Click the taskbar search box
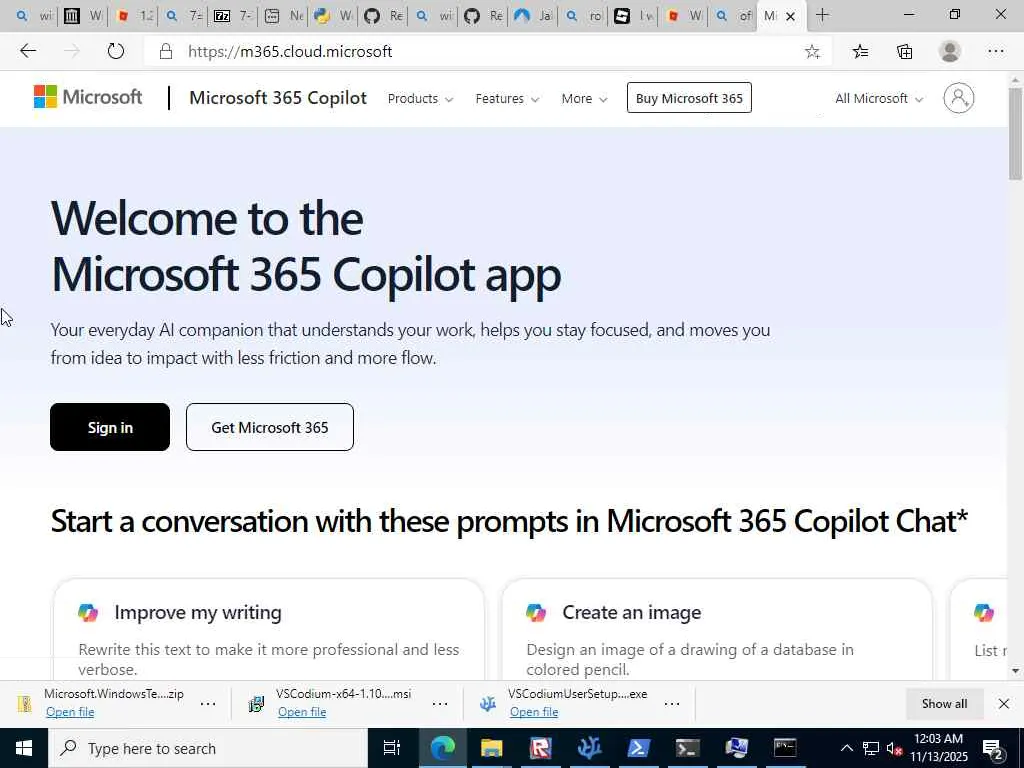The image size is (1024, 768). 208,748
